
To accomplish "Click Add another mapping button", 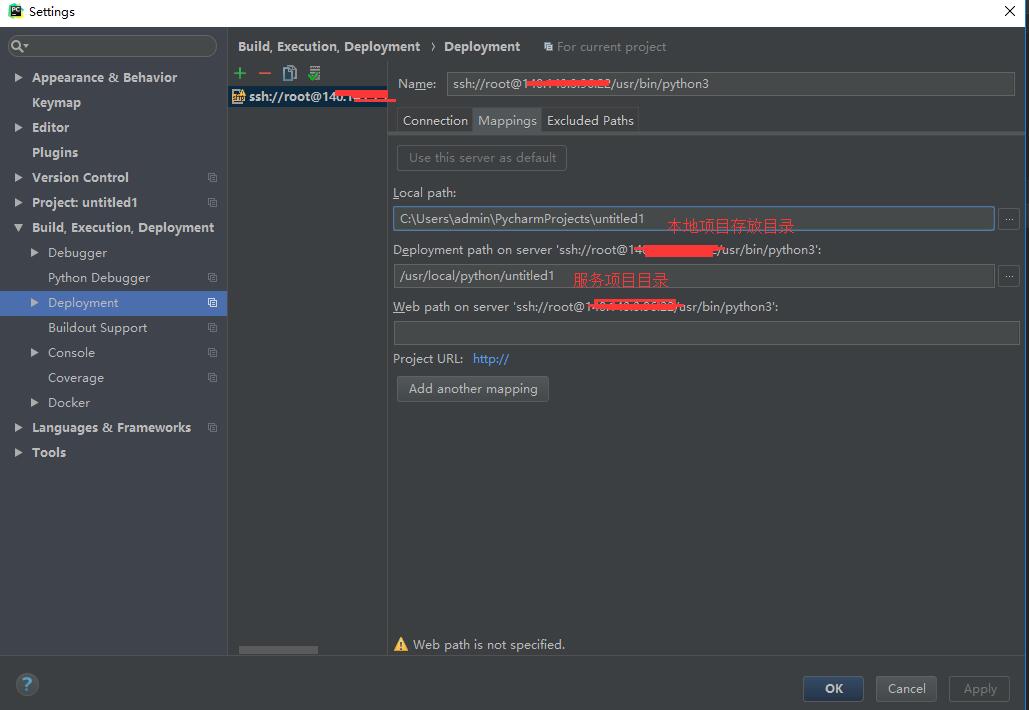I will click(472, 388).
